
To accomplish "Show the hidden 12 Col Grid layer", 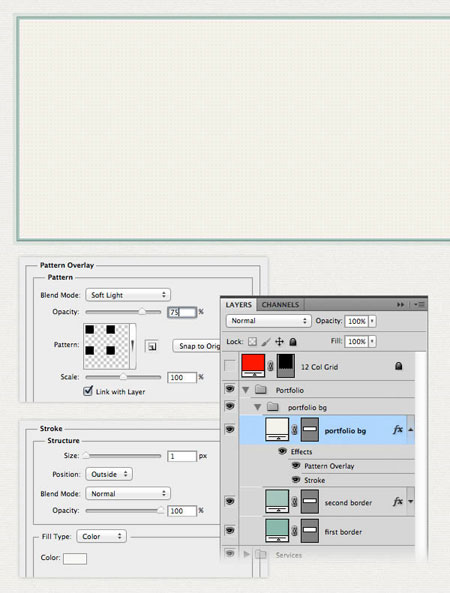I will pyautogui.click(x=230, y=366).
